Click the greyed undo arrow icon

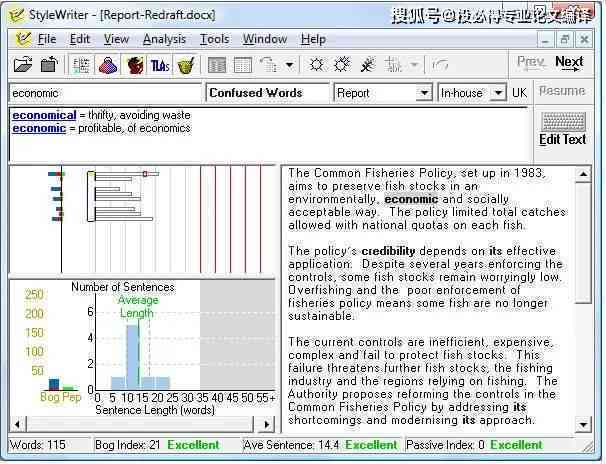[440, 65]
